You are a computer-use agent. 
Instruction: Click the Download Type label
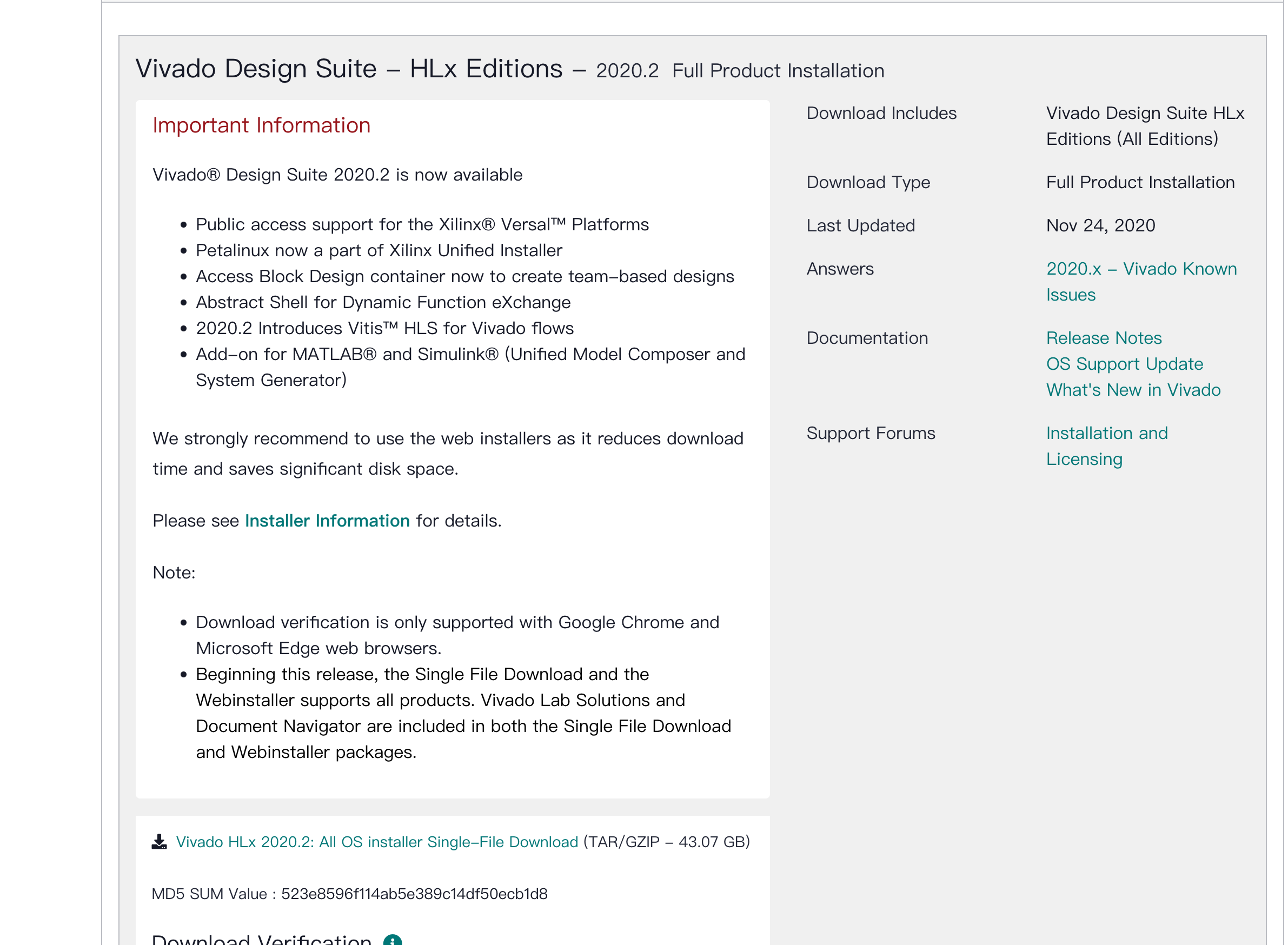pyautogui.click(x=868, y=182)
